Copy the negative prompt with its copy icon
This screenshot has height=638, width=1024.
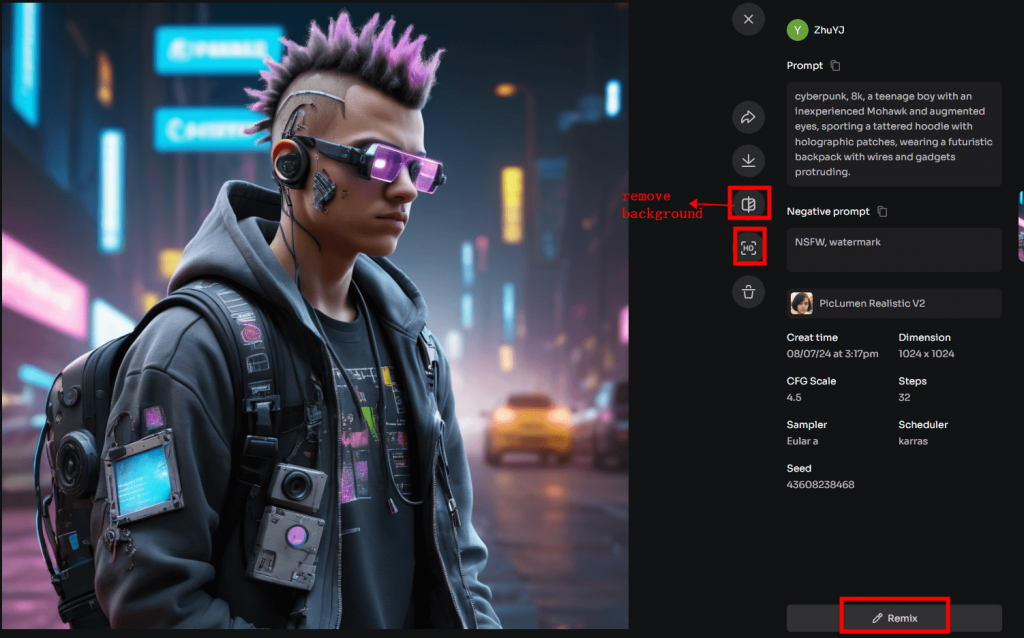coord(882,211)
